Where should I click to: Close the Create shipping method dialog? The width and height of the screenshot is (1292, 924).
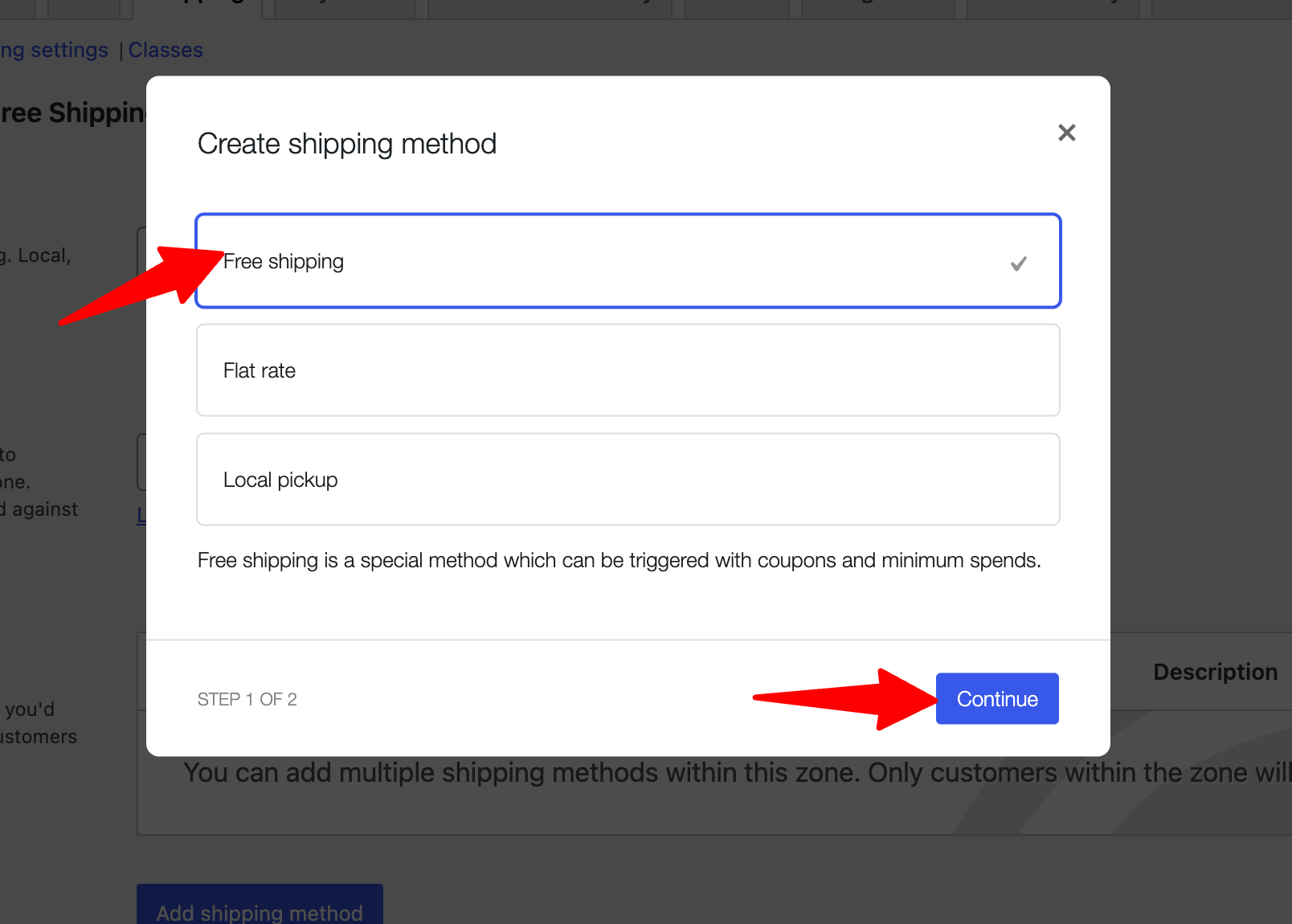coord(1066,133)
